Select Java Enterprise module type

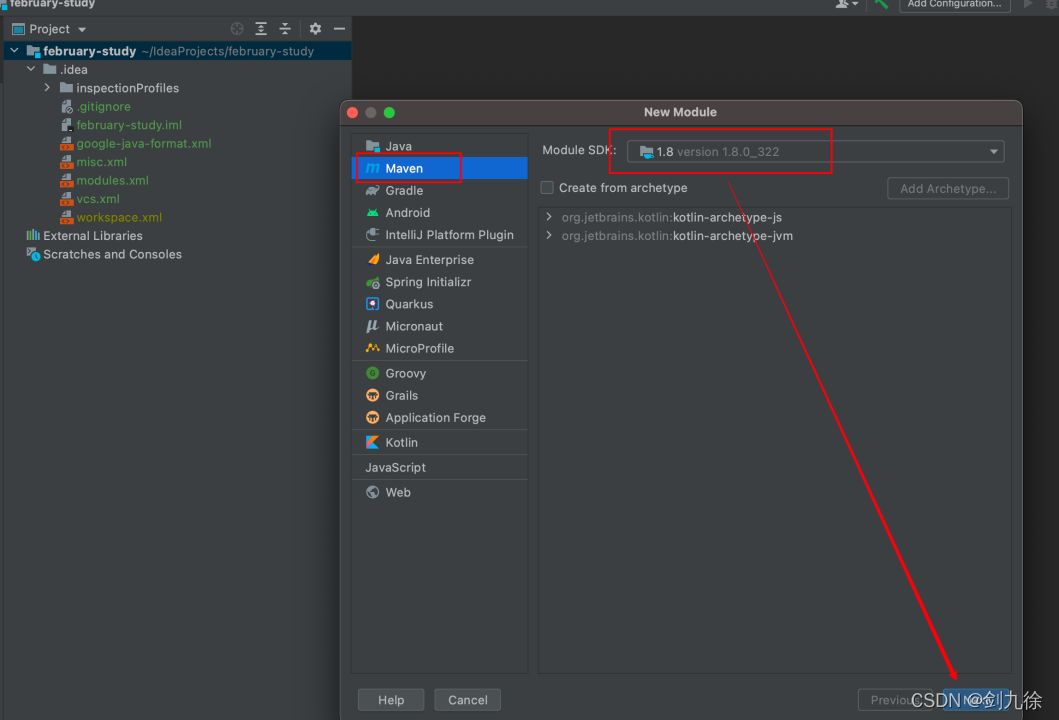coord(440,259)
